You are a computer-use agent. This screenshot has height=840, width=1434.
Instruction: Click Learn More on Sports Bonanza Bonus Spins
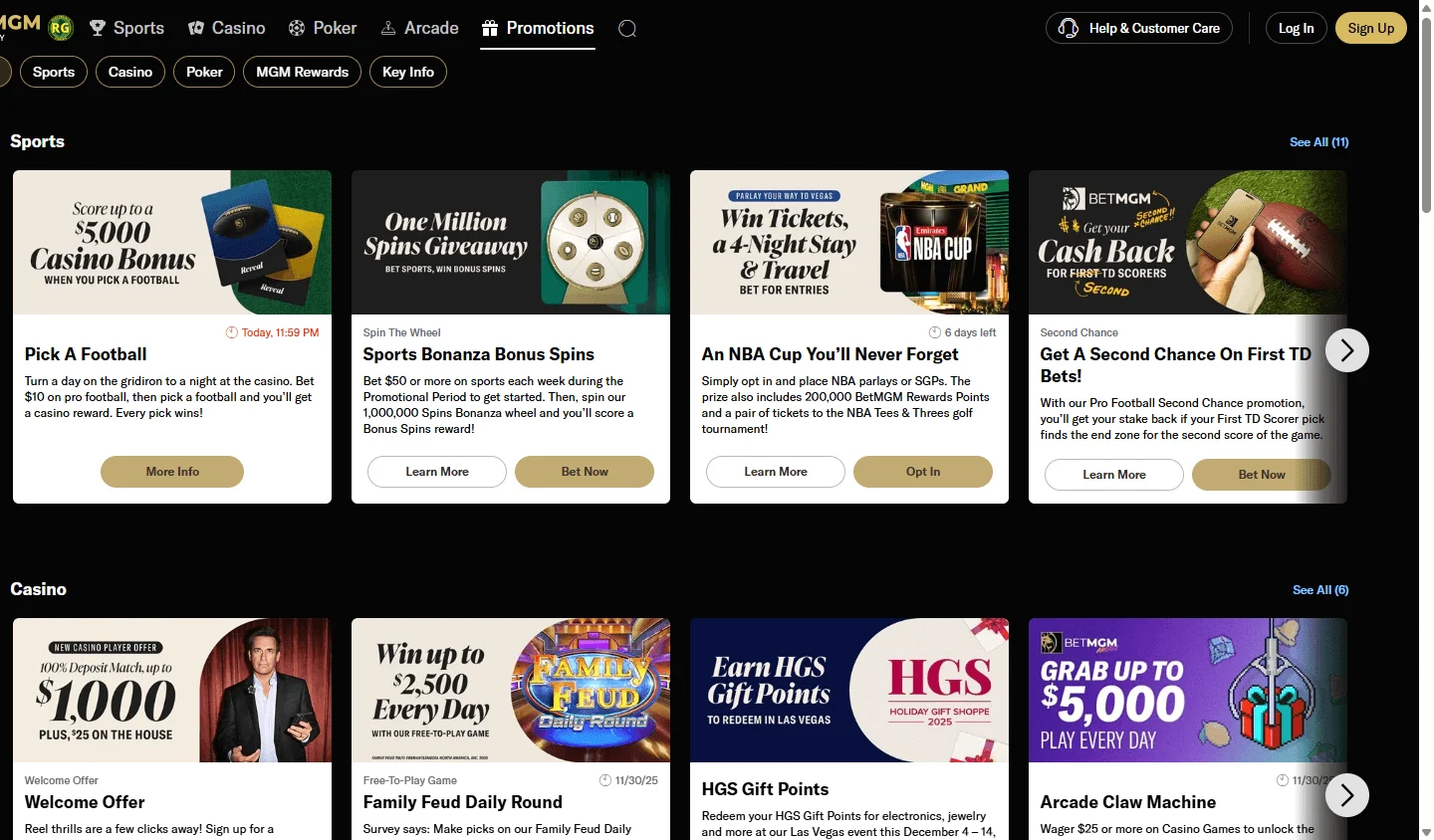pyautogui.click(x=437, y=472)
